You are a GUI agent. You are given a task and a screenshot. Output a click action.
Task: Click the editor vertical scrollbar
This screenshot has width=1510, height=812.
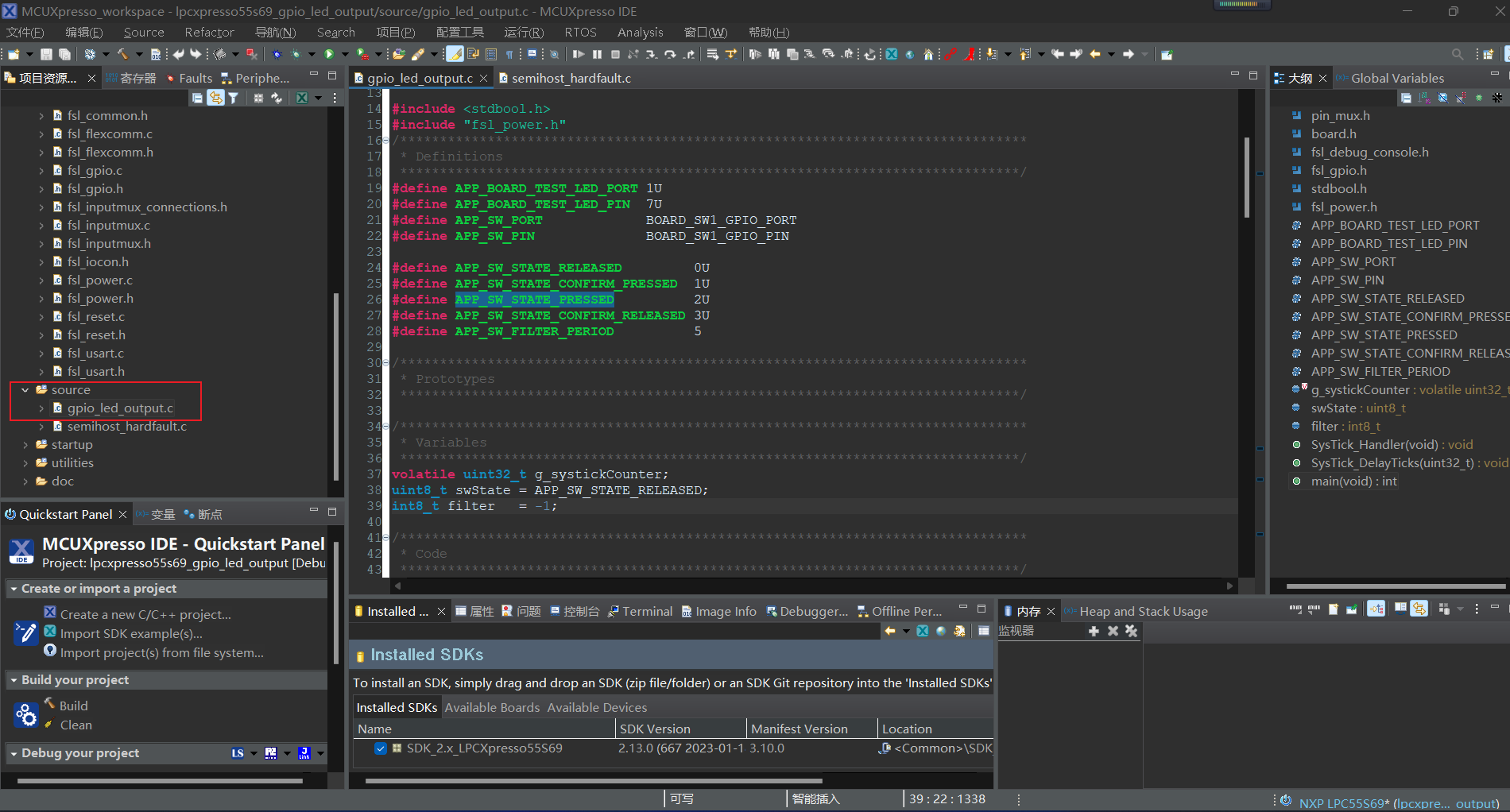[1246, 179]
